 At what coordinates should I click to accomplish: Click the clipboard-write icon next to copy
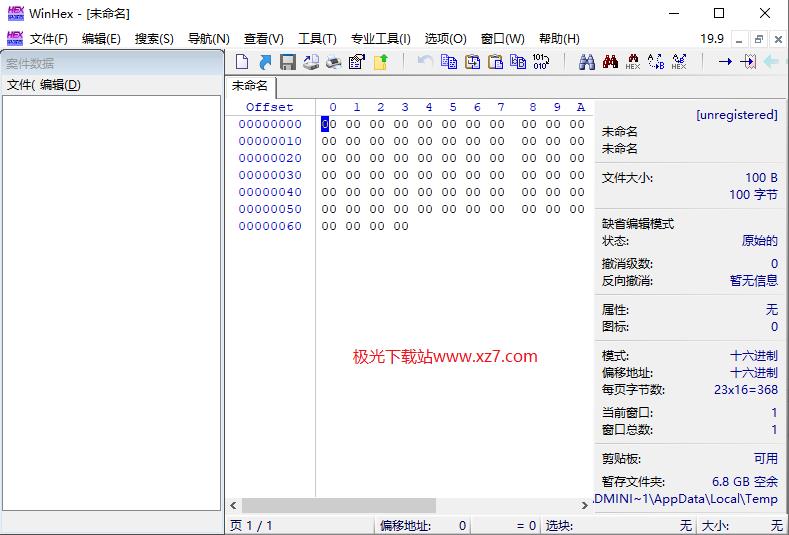[x=472, y=62]
